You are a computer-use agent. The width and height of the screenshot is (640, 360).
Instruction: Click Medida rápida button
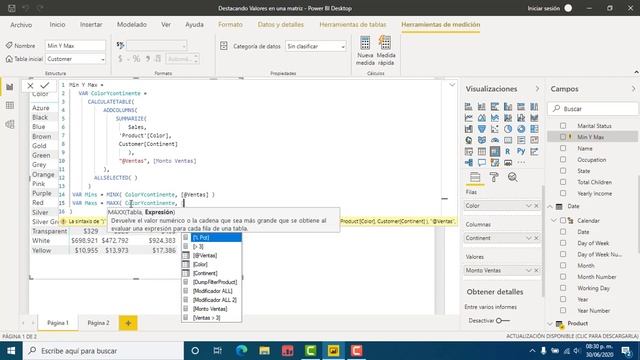tap(386, 51)
